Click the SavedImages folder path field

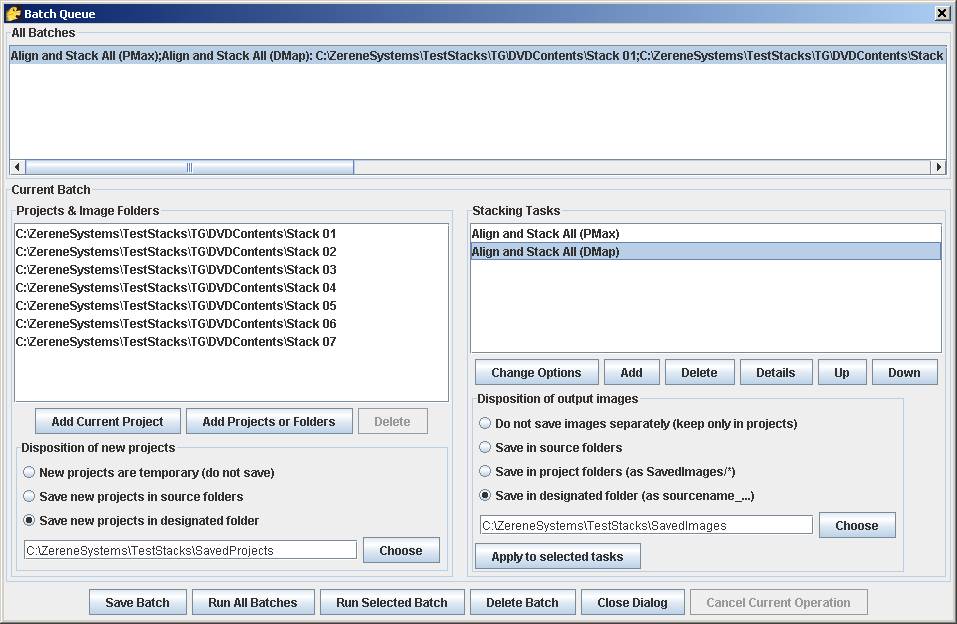pyautogui.click(x=646, y=525)
